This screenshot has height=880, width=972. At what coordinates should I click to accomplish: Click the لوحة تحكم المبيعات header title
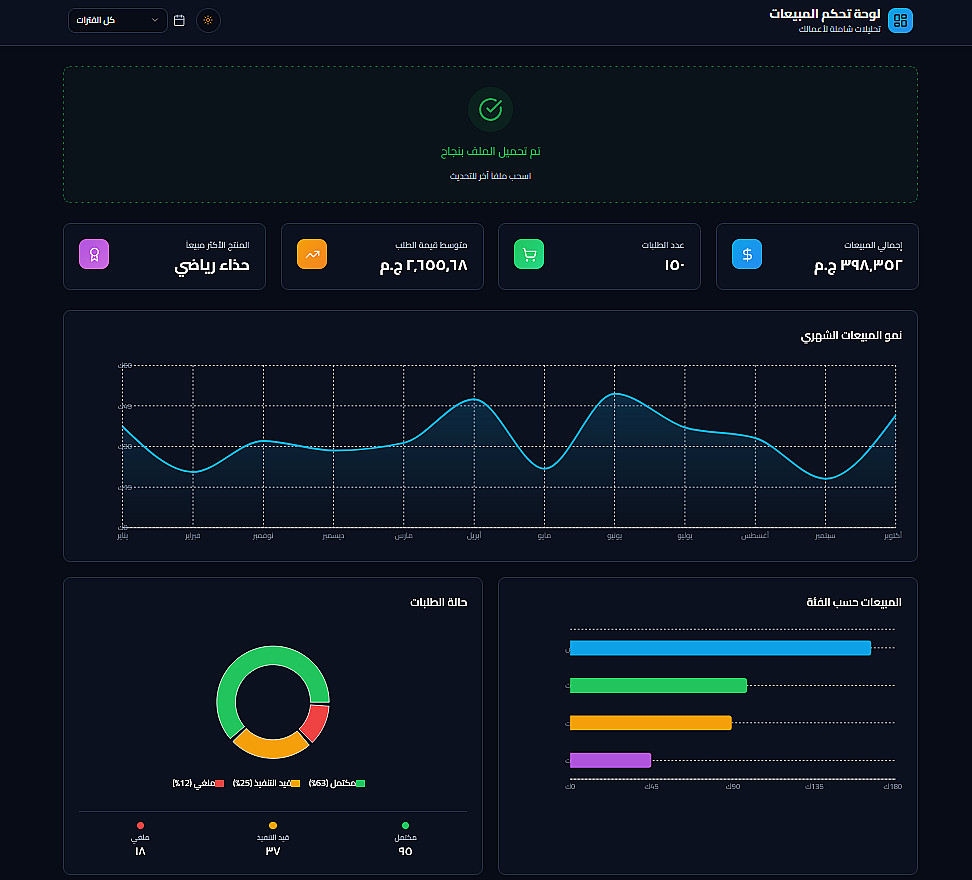point(824,14)
